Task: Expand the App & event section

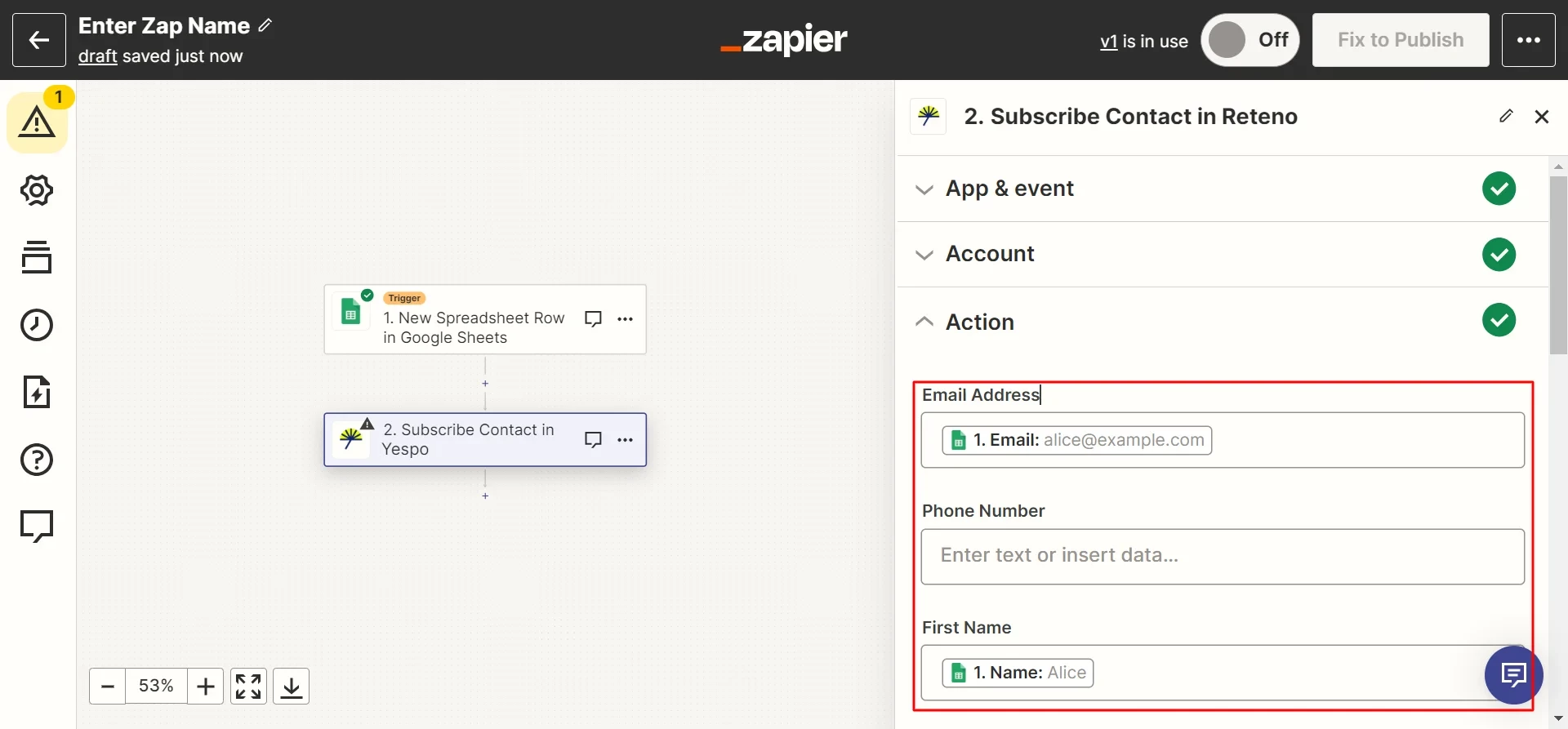Action: point(1223,189)
